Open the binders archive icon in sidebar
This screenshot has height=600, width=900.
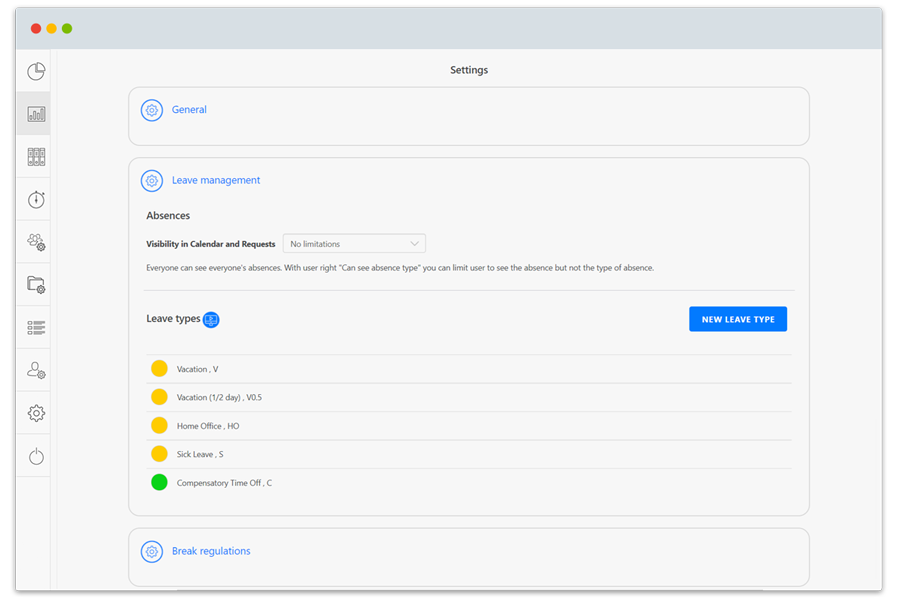[x=36, y=157]
